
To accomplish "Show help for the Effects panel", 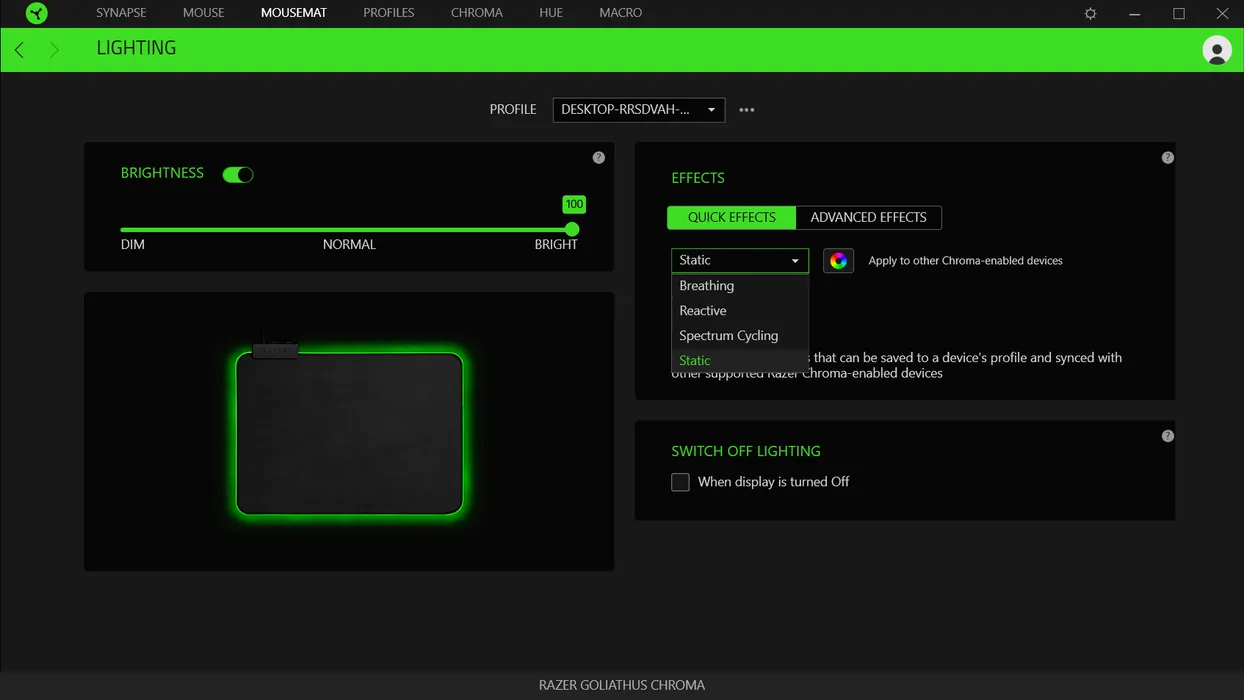I will (x=1167, y=158).
